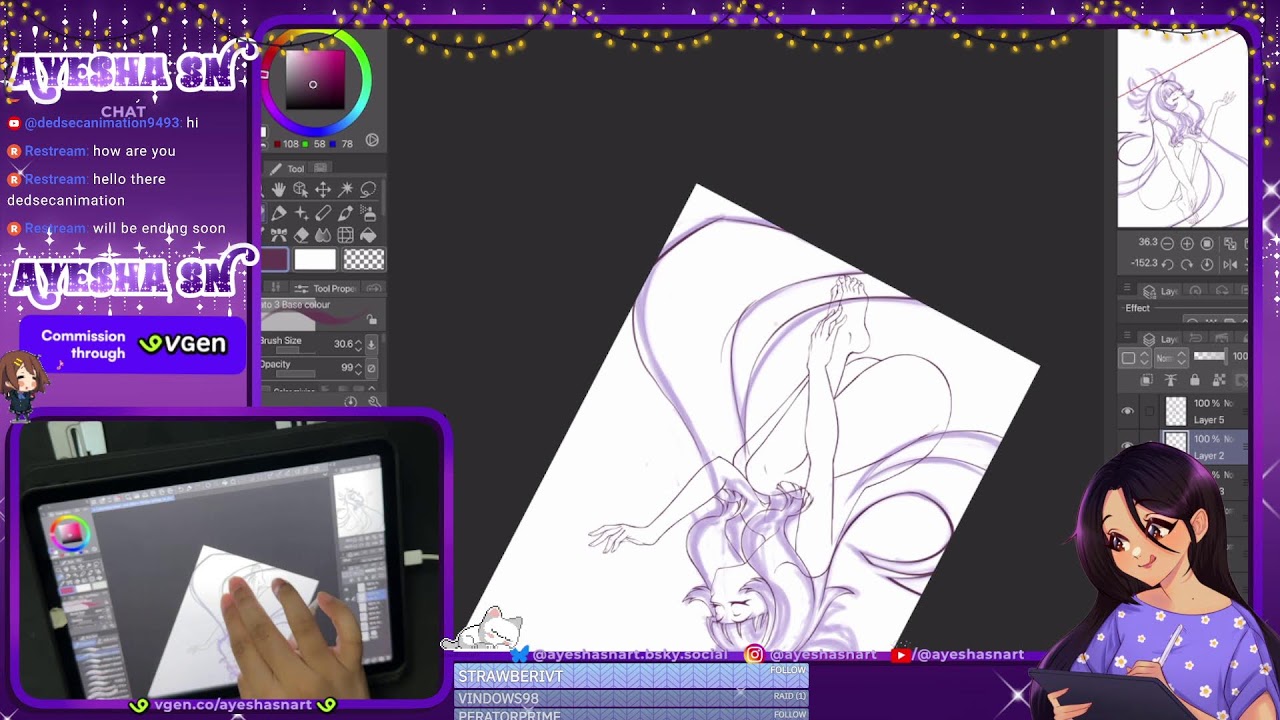This screenshot has width=1280, height=720.
Task: Select the Fill bucket tool
Action: pyautogui.click(x=368, y=236)
